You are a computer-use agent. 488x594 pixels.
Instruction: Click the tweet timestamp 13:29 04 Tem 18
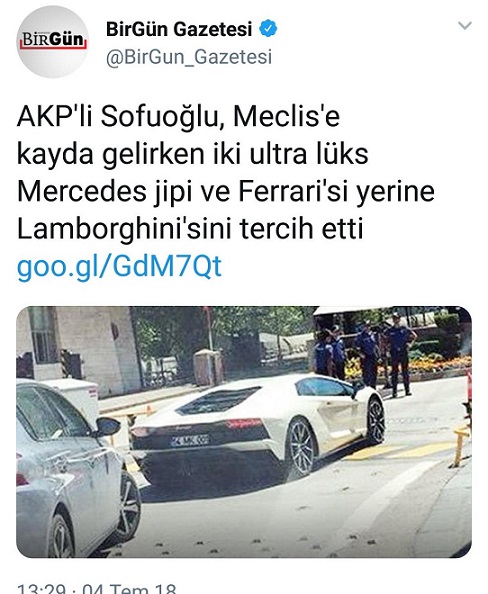[97, 588]
